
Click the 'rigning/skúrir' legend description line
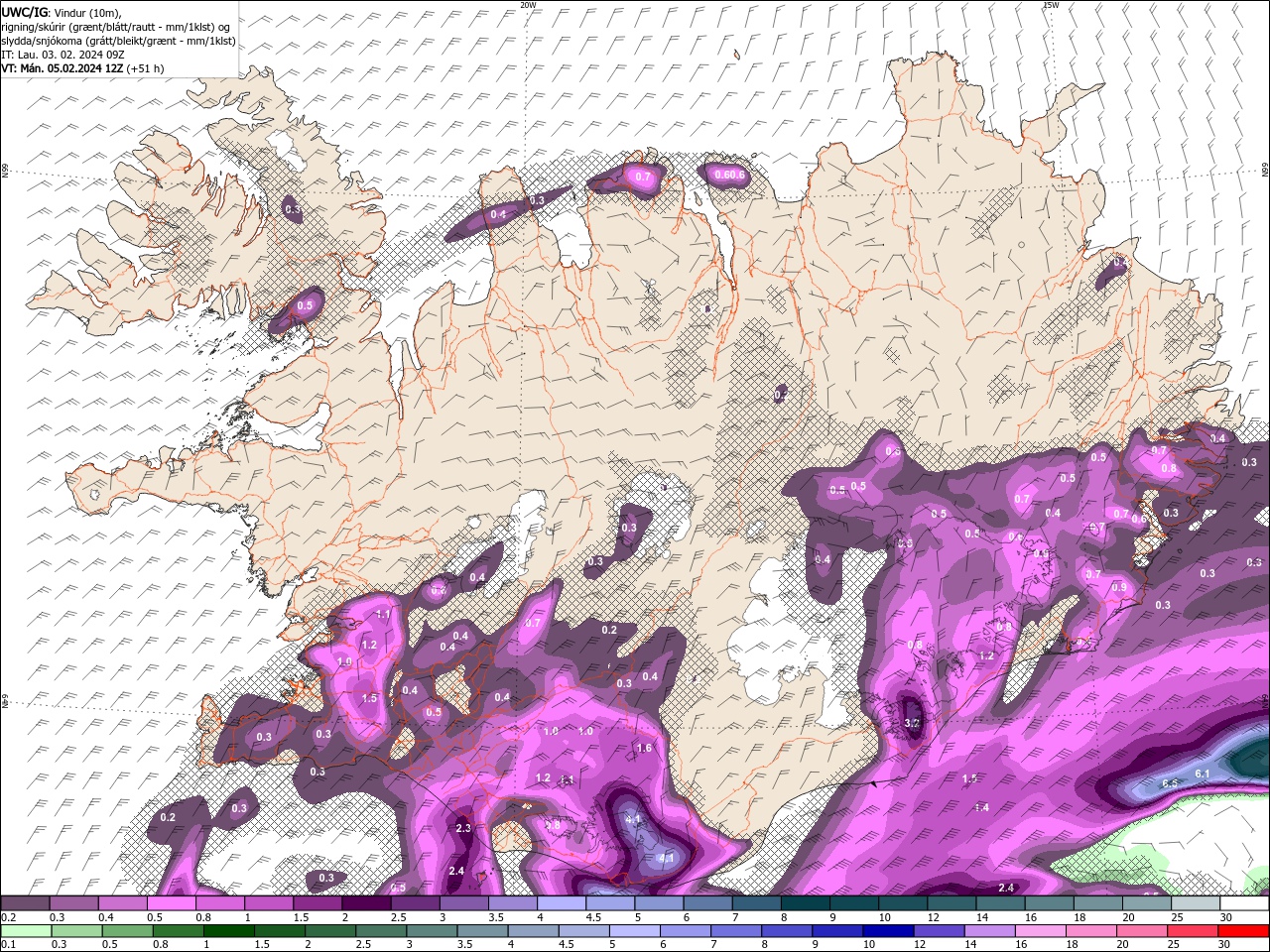[x=116, y=27]
